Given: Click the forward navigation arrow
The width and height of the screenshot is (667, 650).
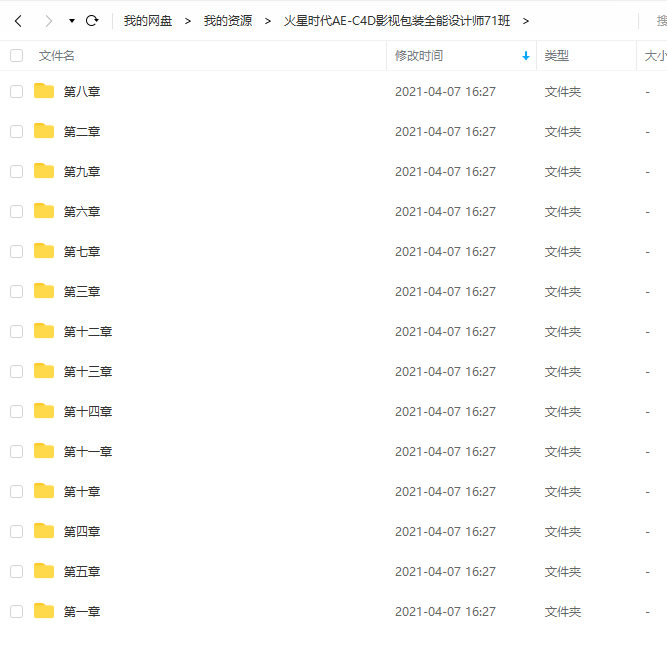Looking at the screenshot, I should click(48, 20).
